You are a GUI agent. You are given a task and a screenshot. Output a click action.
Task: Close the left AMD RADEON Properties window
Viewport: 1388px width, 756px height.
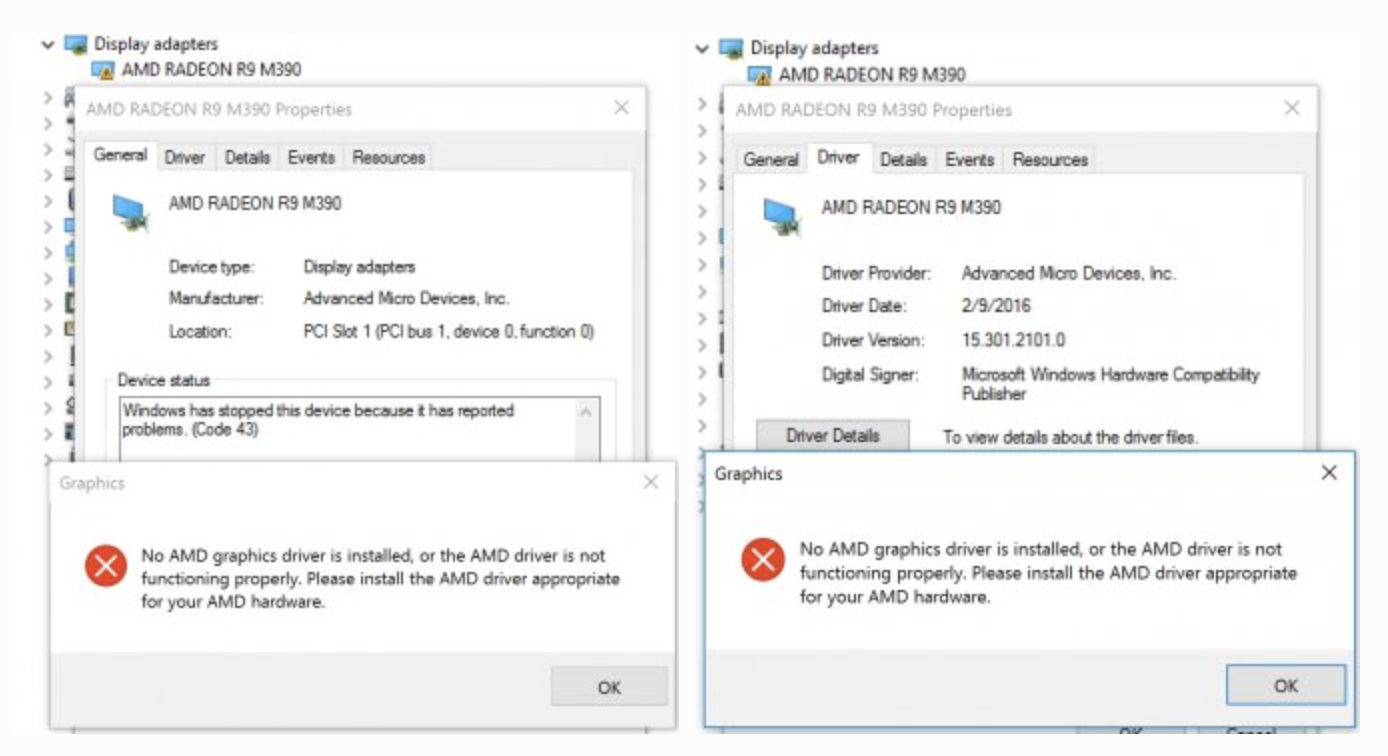pos(621,108)
